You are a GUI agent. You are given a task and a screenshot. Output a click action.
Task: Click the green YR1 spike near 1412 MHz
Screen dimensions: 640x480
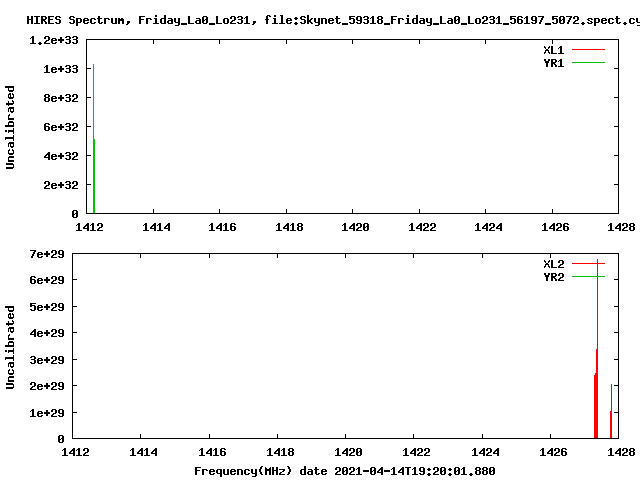[93, 139]
